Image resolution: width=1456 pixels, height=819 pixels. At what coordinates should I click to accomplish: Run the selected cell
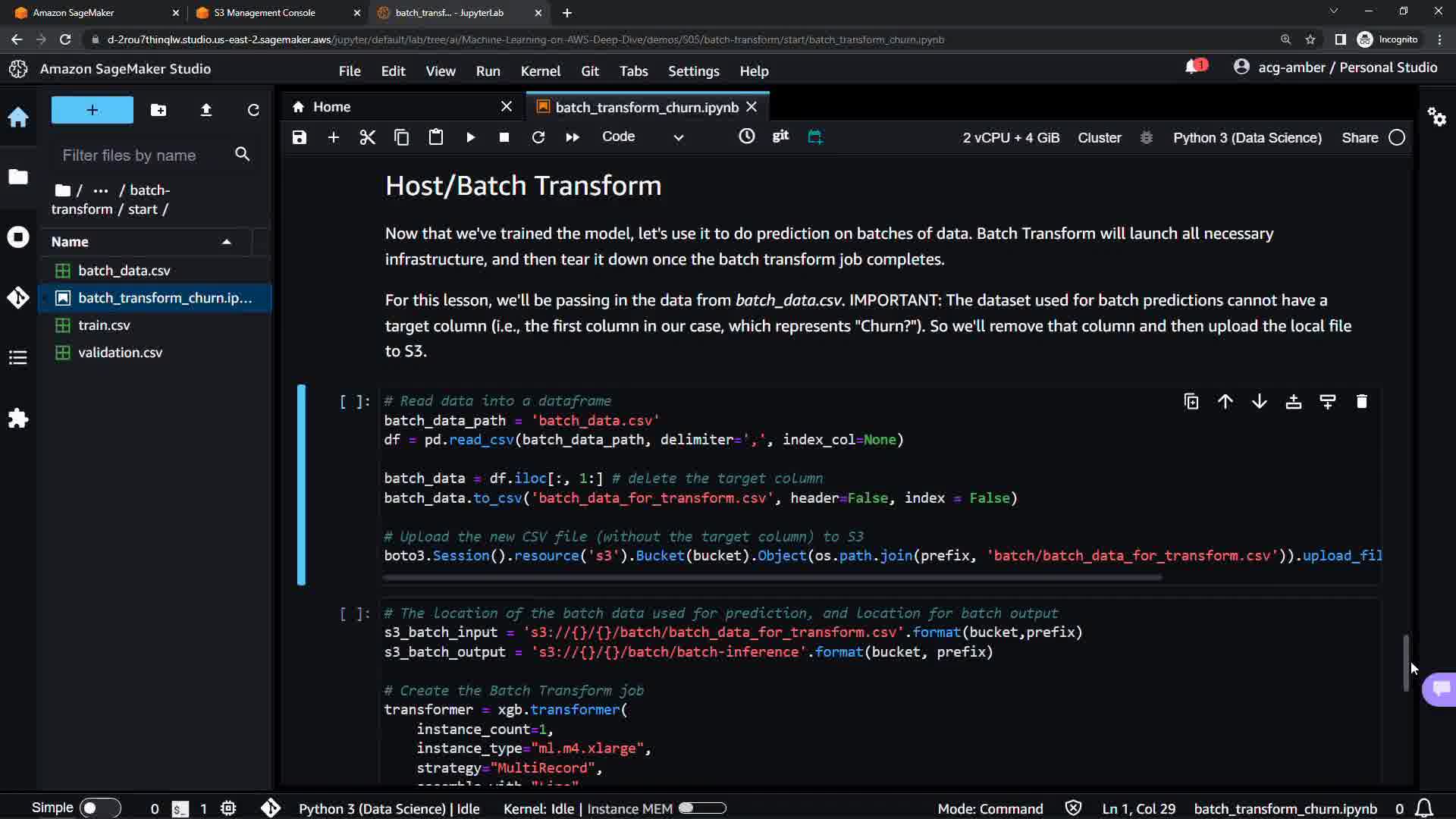[x=470, y=137]
